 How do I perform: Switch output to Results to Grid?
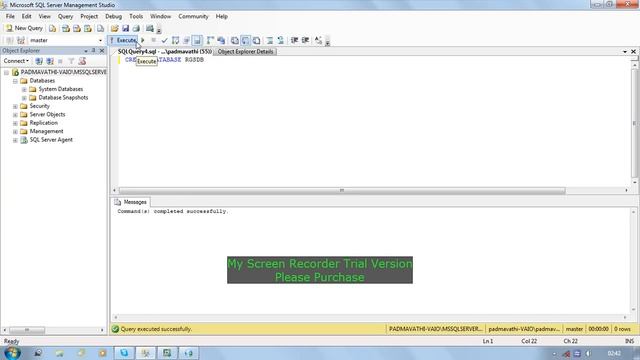pyautogui.click(x=245, y=40)
